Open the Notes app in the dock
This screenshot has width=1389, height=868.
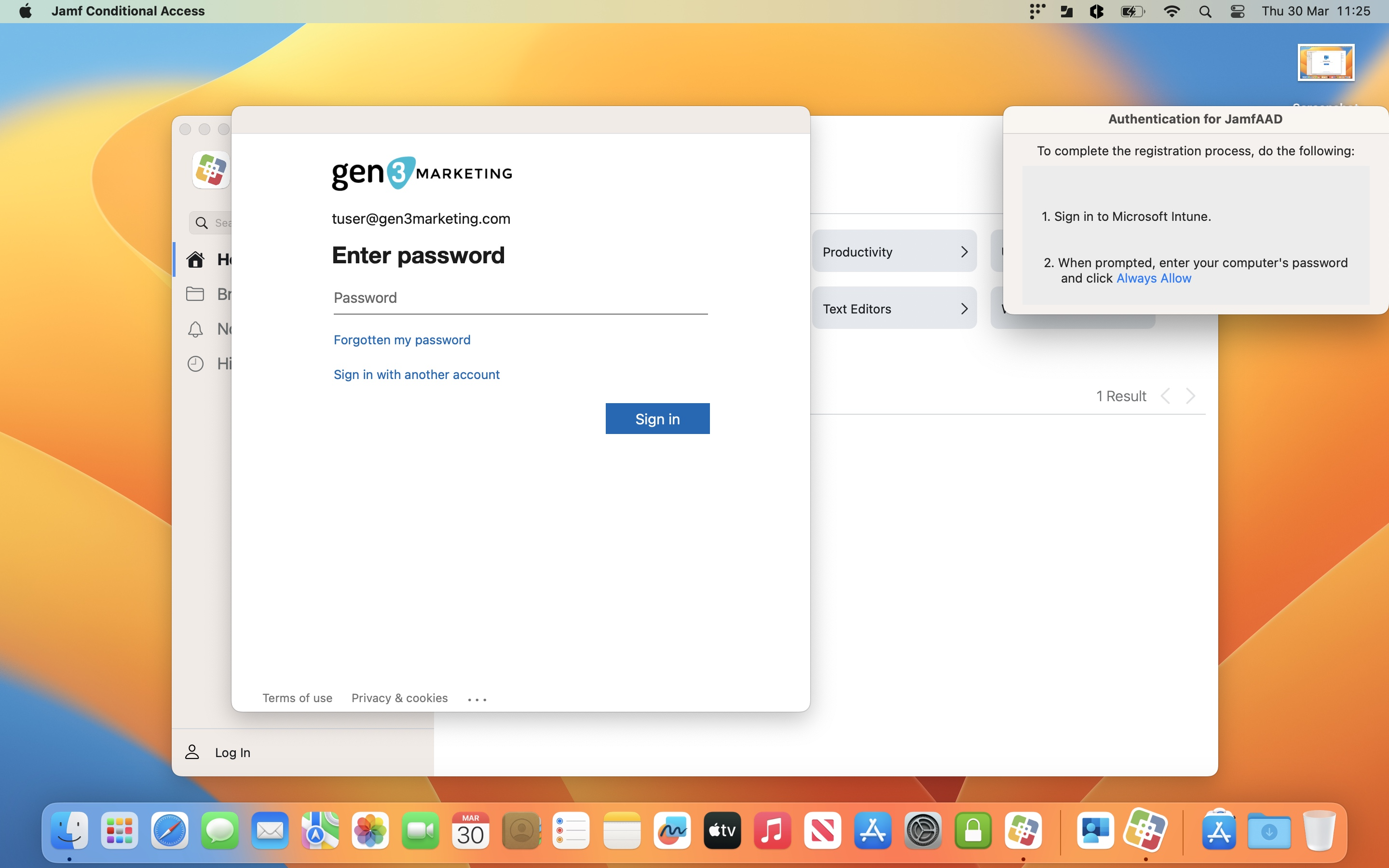(622, 830)
